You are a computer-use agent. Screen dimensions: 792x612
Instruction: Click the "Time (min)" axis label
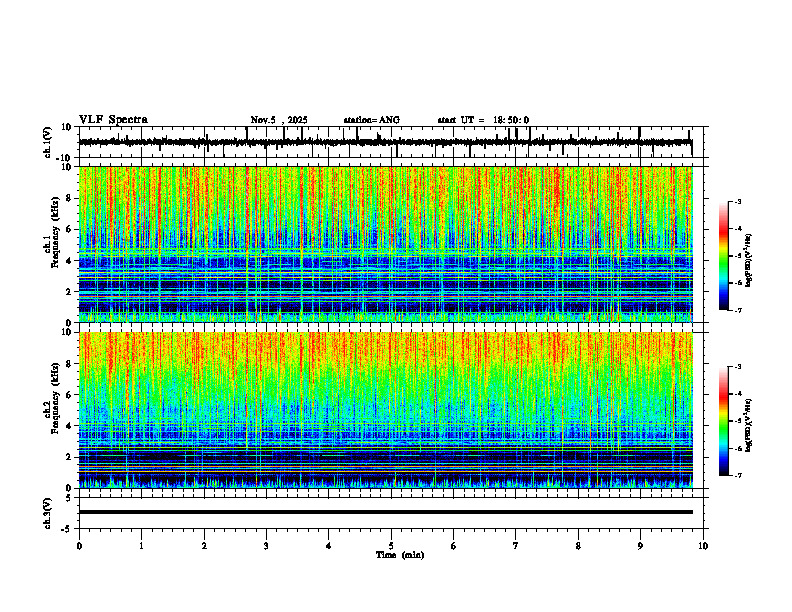[x=400, y=555]
